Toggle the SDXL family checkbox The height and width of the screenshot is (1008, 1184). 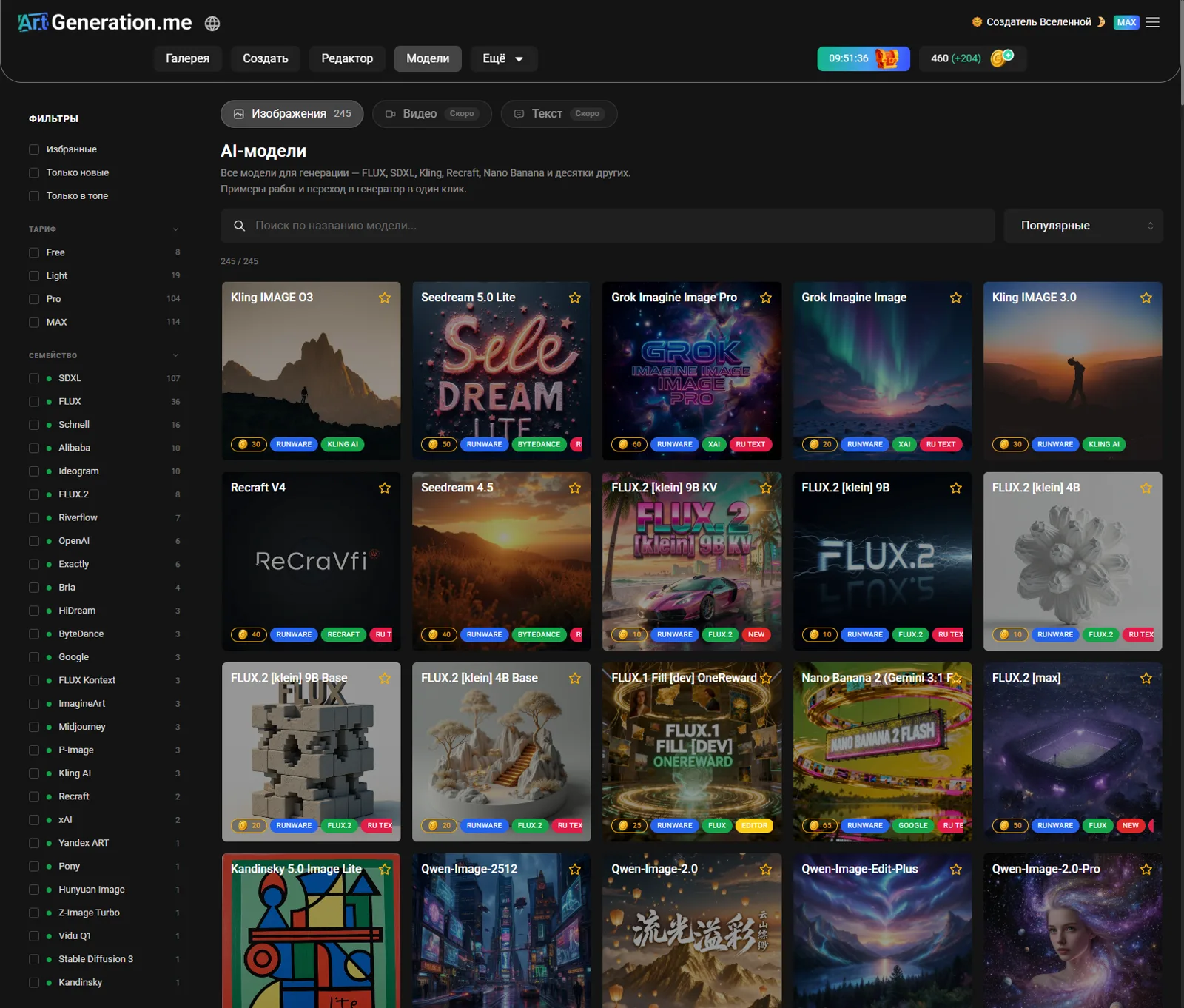(34, 378)
